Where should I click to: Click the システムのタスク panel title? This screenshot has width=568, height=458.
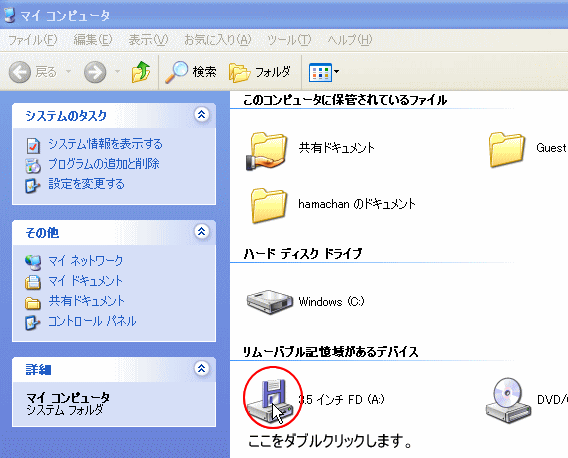point(66,116)
